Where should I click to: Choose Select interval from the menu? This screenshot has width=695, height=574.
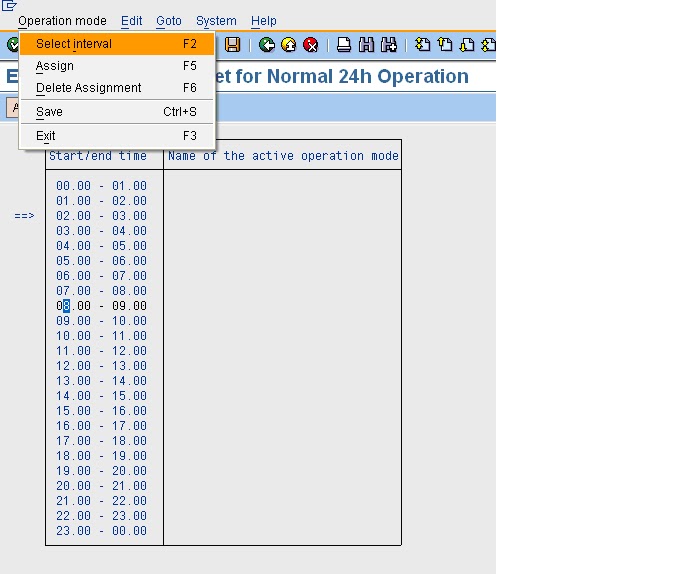click(117, 44)
